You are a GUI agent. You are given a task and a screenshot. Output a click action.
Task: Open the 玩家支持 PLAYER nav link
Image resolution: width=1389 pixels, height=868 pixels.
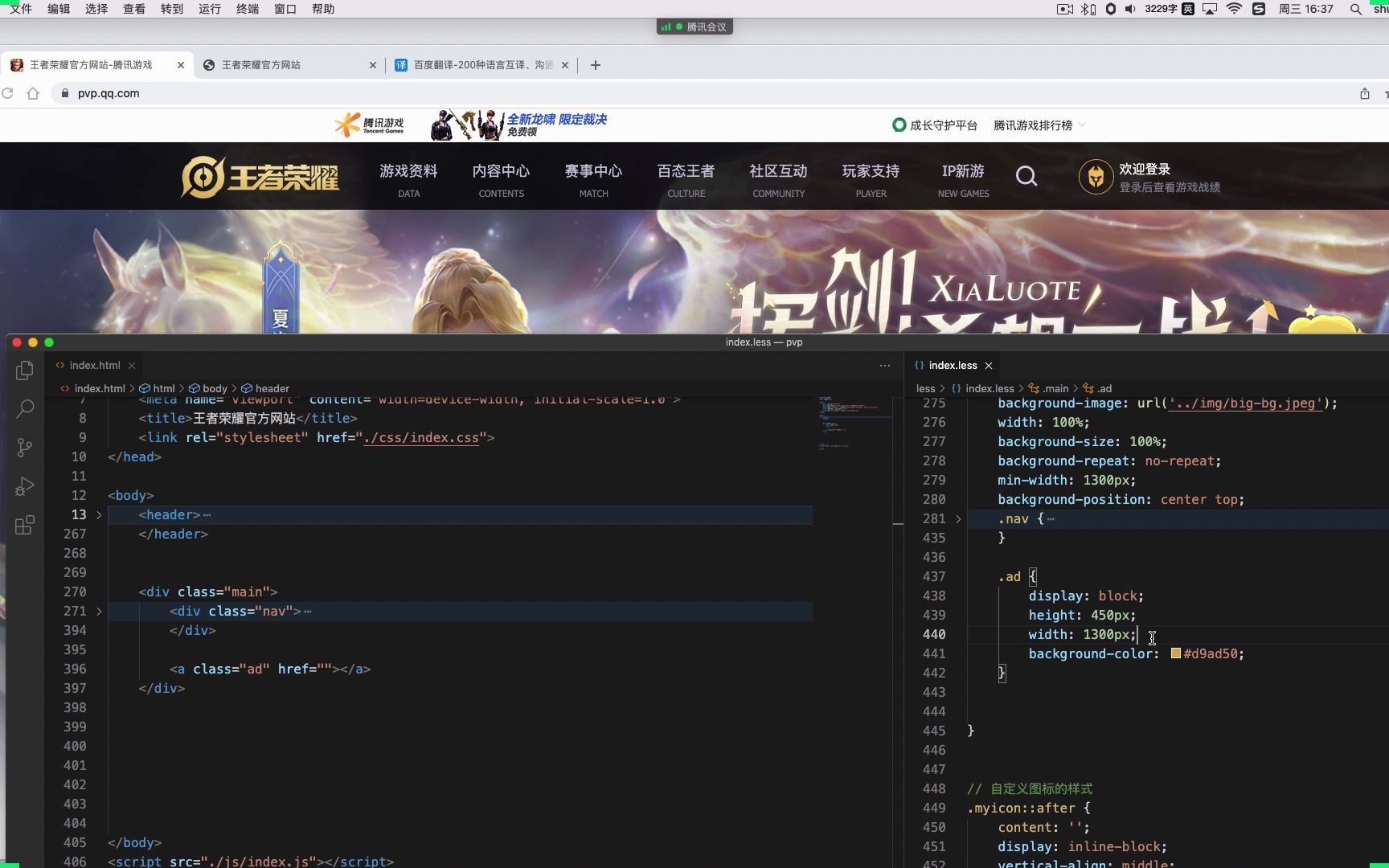871,181
